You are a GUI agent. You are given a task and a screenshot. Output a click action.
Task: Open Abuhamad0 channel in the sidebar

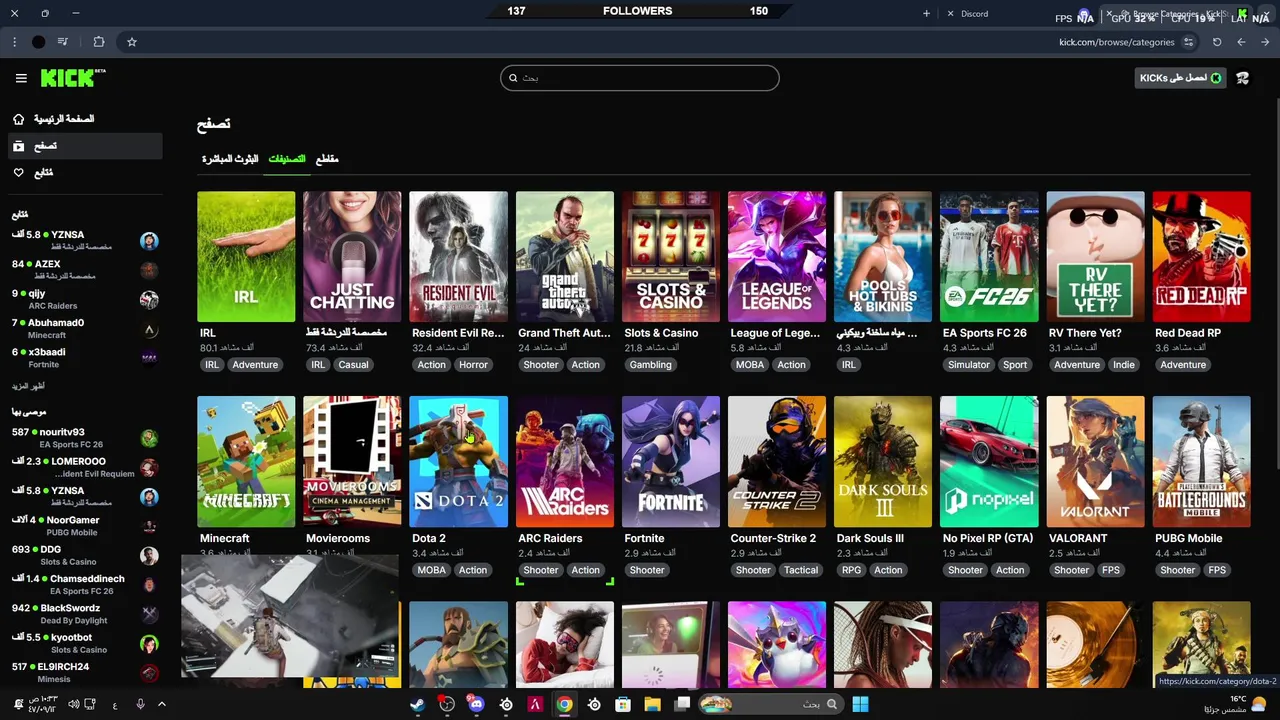[x=85, y=328]
